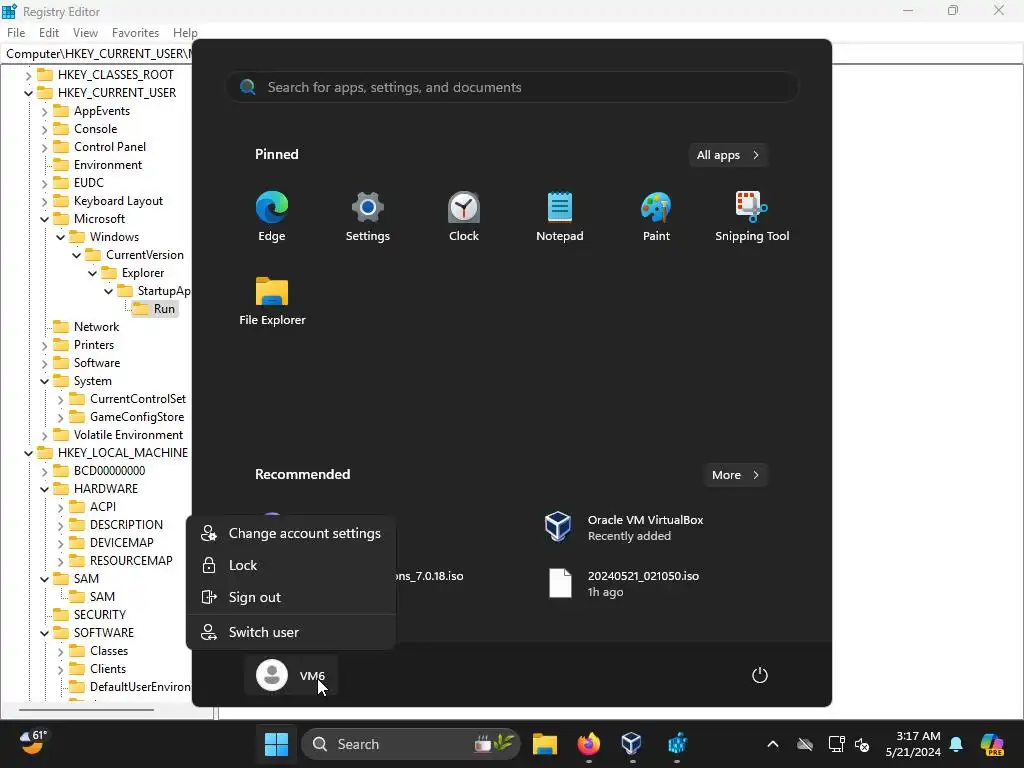Choose Lock from the user menu
The image size is (1024, 768).
(291, 566)
